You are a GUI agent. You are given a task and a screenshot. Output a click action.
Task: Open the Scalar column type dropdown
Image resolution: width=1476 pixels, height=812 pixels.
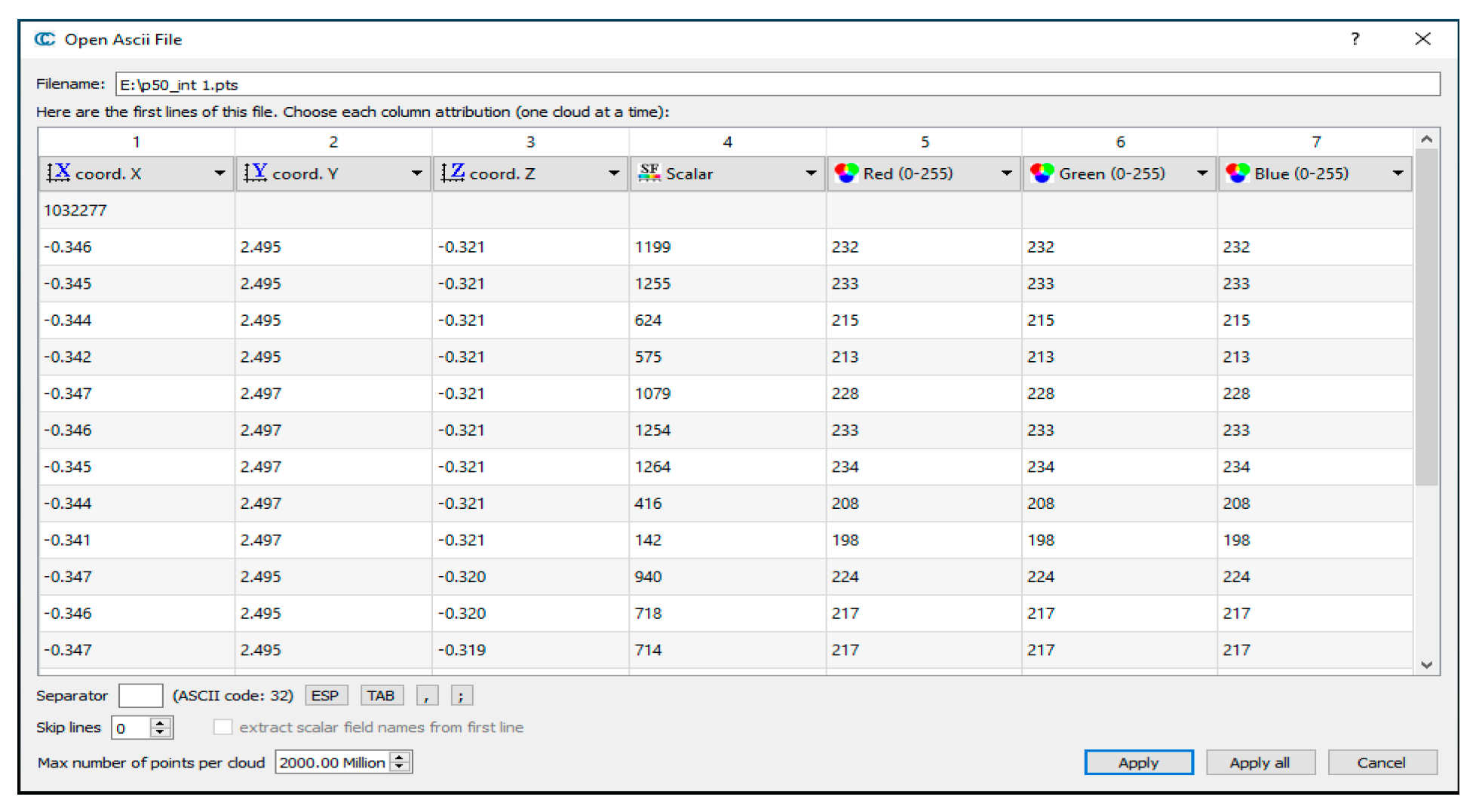pyautogui.click(x=811, y=173)
